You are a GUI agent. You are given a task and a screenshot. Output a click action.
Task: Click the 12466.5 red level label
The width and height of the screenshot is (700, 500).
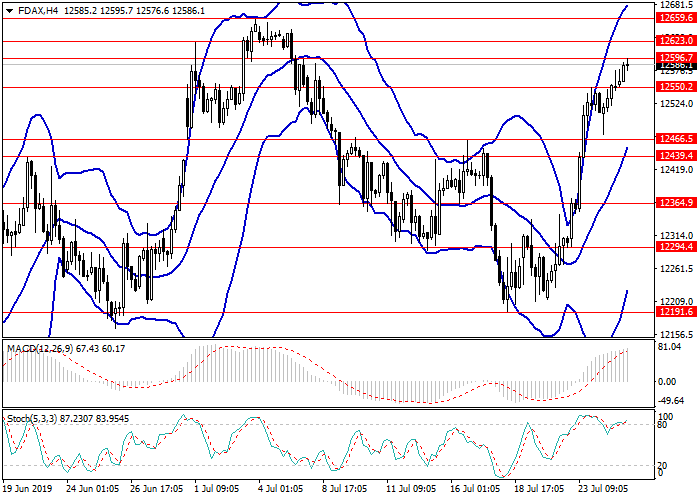[x=676, y=139]
